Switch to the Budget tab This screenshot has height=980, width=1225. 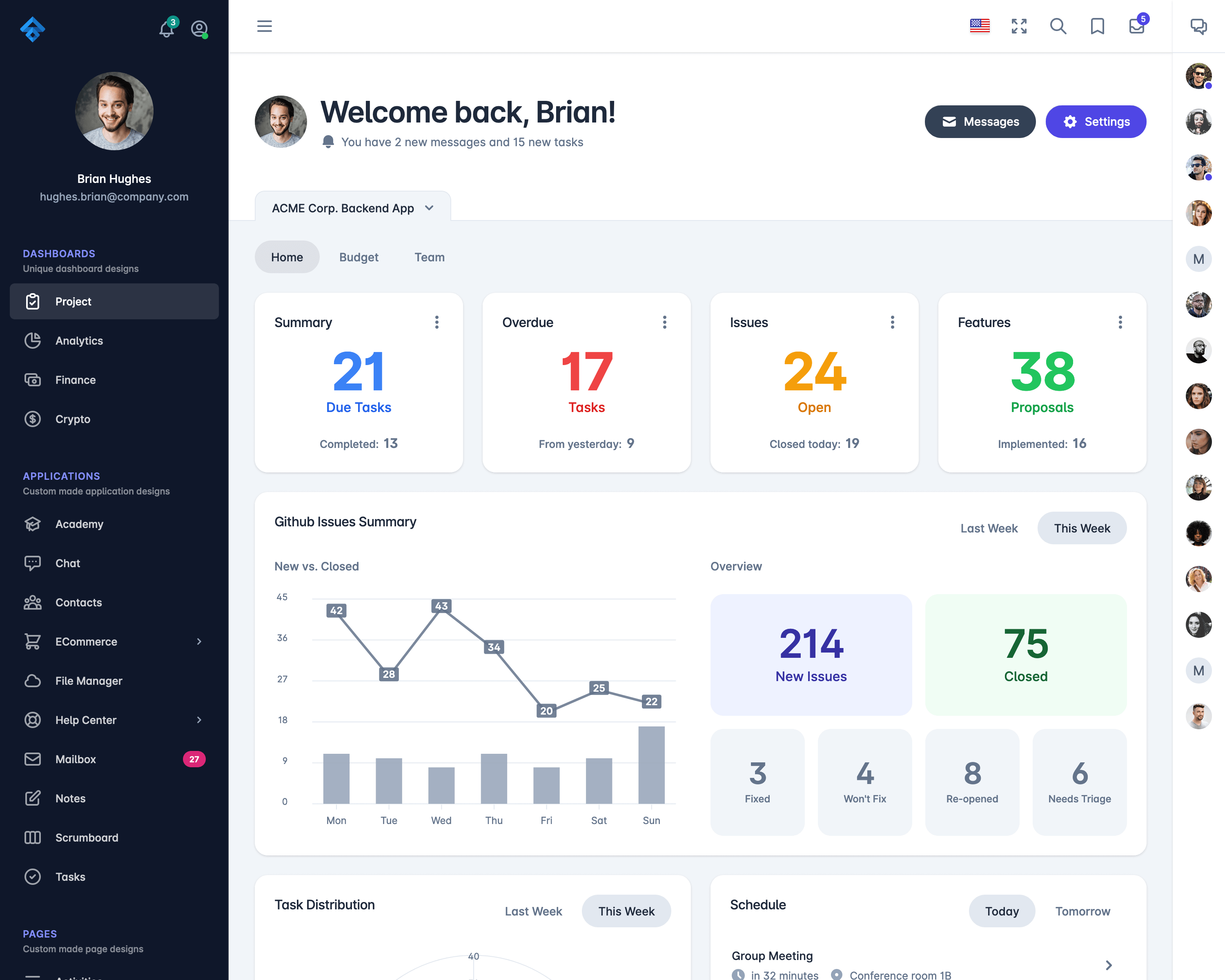(358, 257)
